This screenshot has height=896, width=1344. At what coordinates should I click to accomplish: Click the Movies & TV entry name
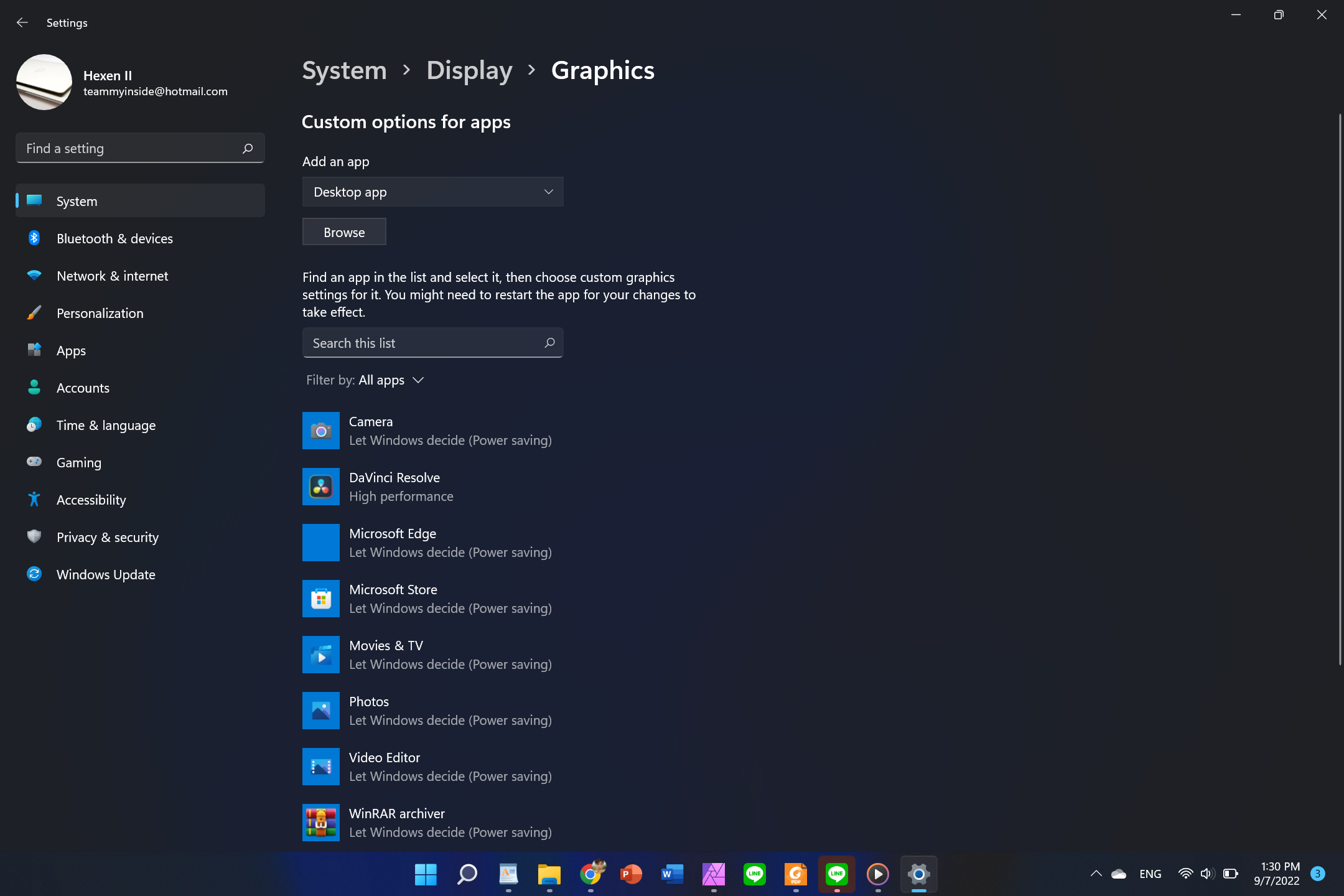[386, 645]
